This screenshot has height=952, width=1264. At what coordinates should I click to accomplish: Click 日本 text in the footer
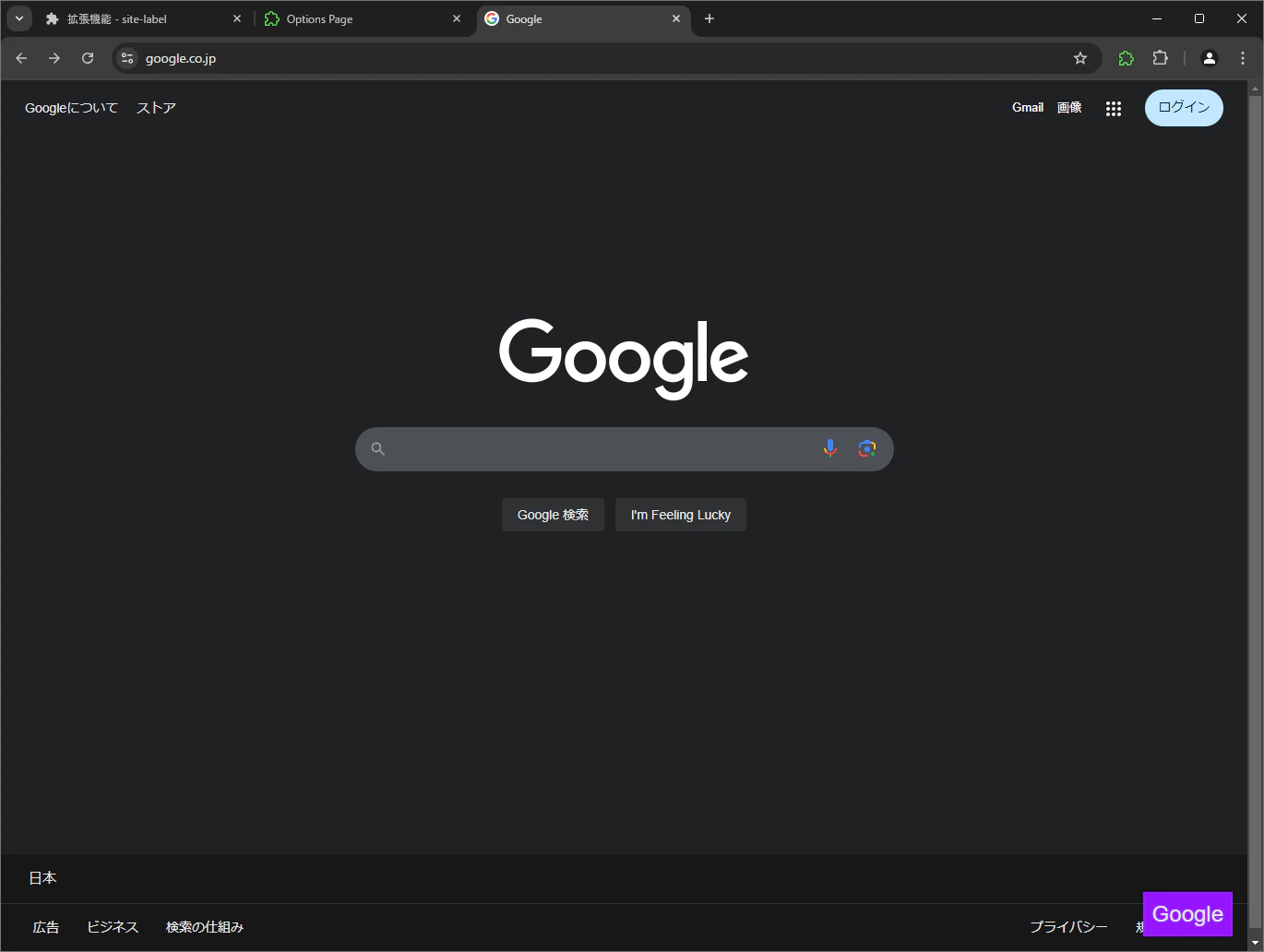(42, 878)
